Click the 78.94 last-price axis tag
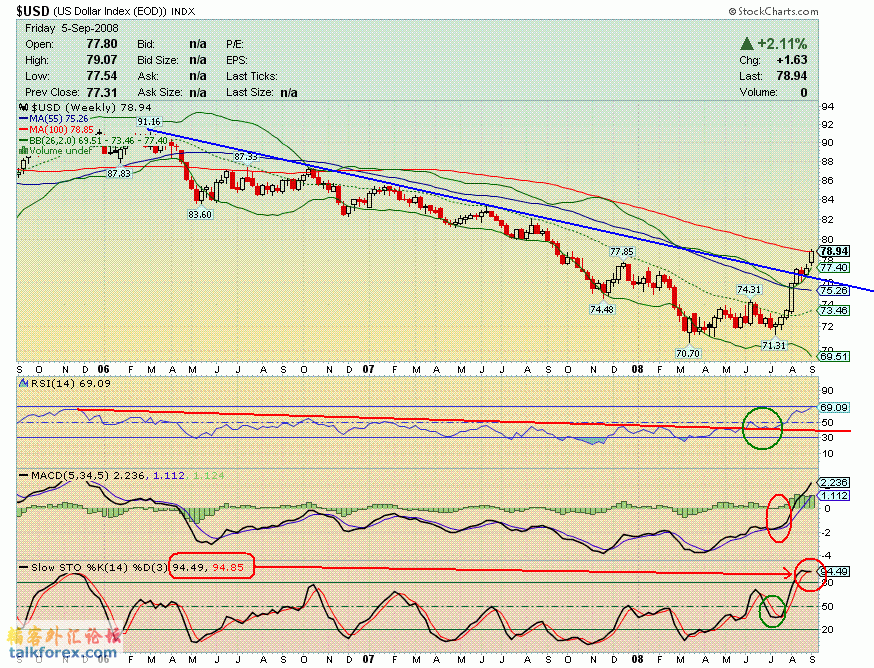The image size is (874, 668). (834, 251)
